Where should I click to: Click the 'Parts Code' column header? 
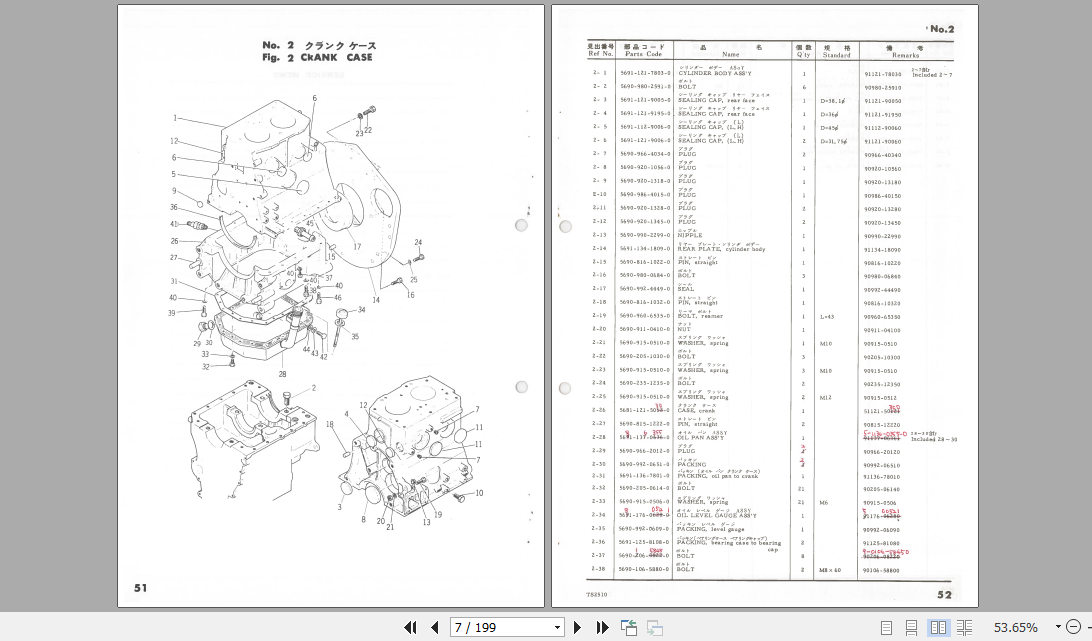644,54
